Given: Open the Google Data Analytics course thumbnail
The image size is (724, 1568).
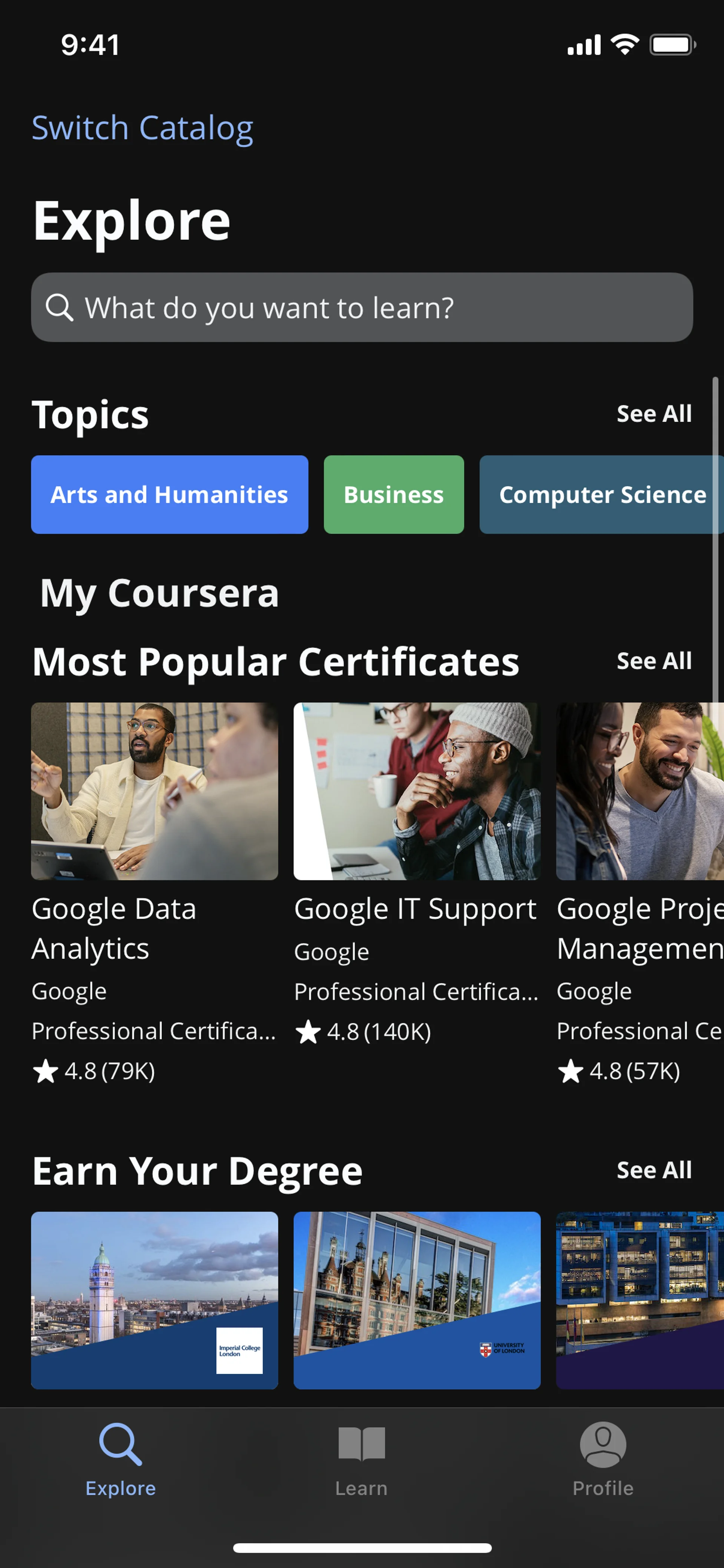Looking at the screenshot, I should pos(155,791).
